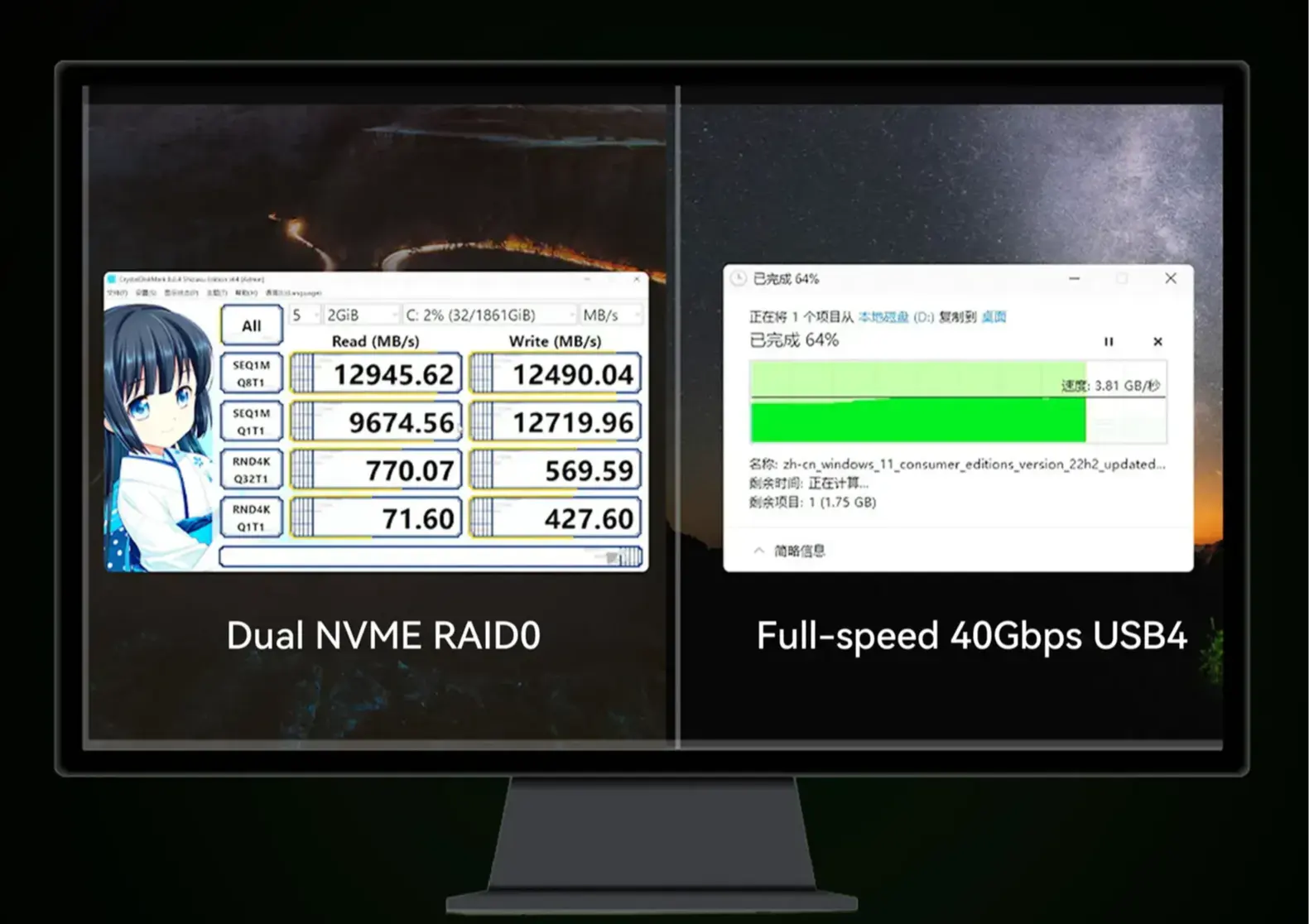Click the file name zh-cn_windows_11_consumer_editions text
Image resolution: width=1309 pixels, height=924 pixels.
point(974,464)
